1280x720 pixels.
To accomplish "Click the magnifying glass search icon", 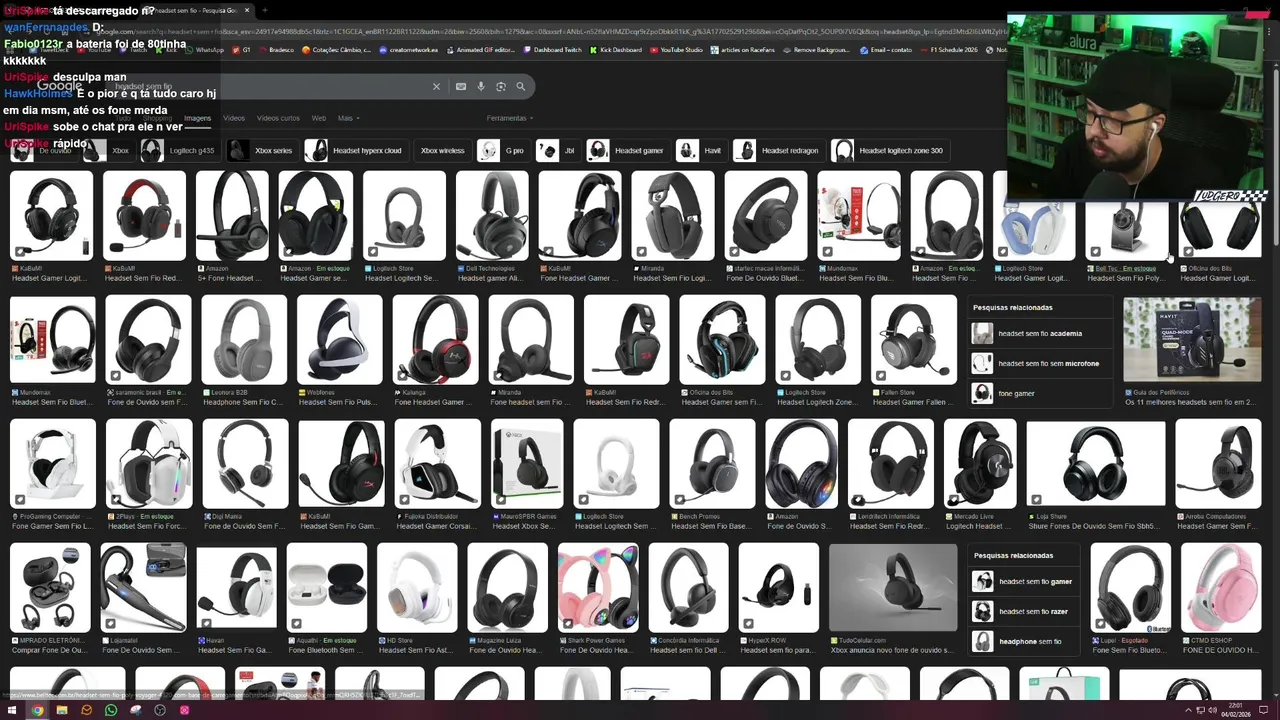I will pos(521,87).
